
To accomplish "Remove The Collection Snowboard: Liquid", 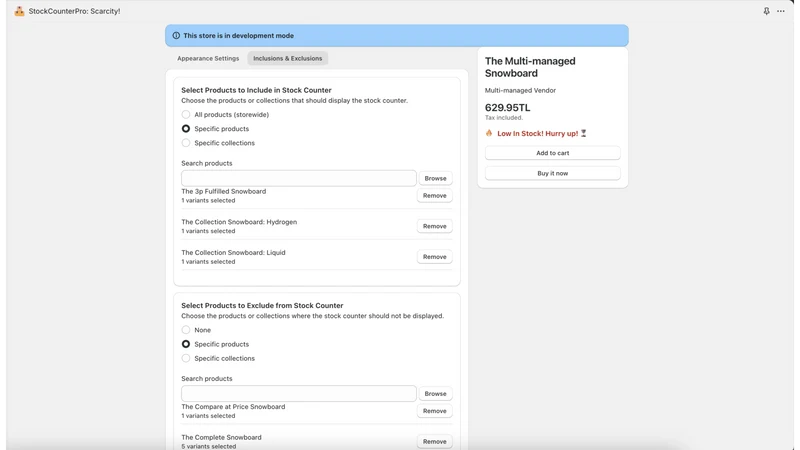I will pyautogui.click(x=435, y=257).
